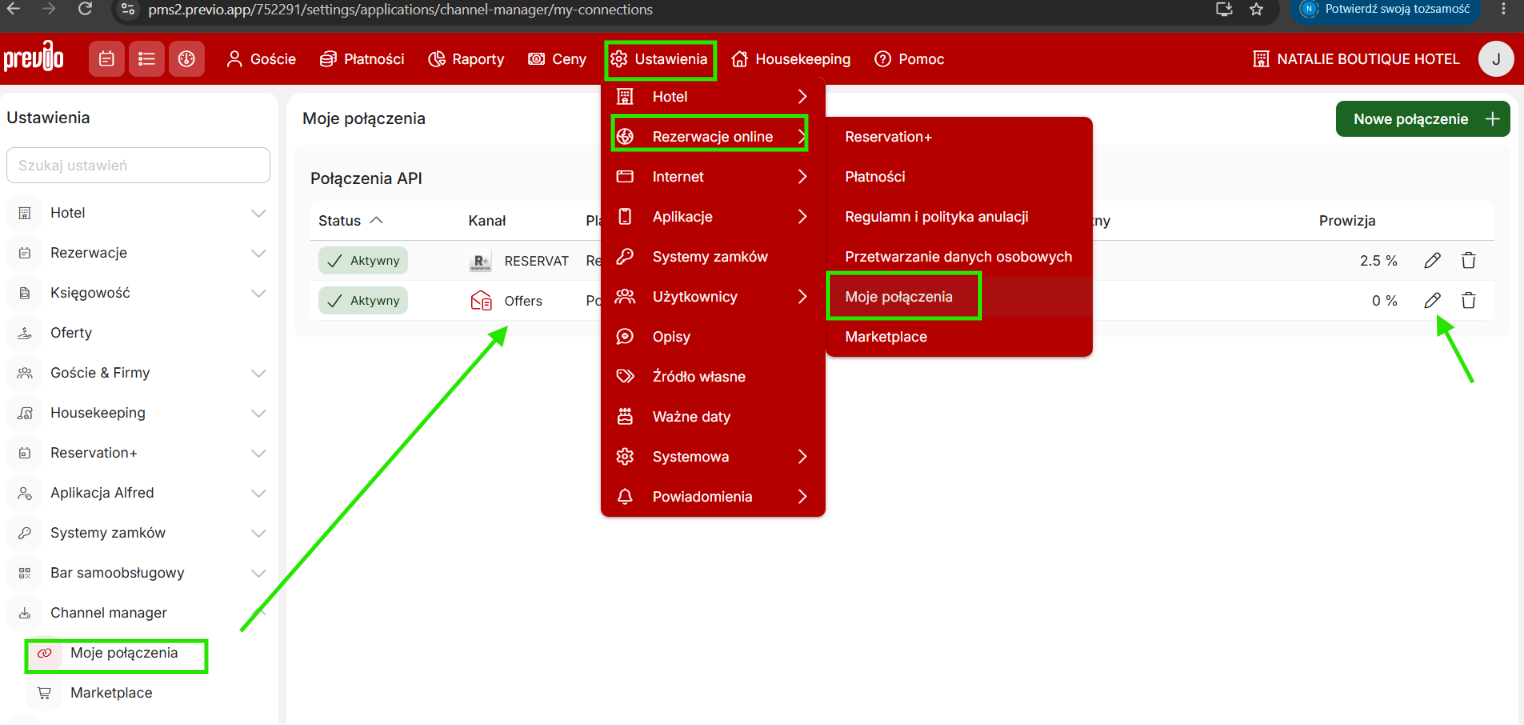Screen dimensions: 1524x725
Task: Open Housekeeping in the top navigation
Action: (791, 59)
